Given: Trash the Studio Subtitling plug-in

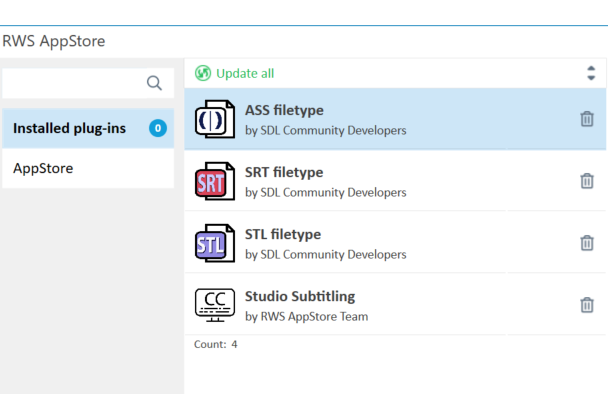Looking at the screenshot, I should pos(587,305).
